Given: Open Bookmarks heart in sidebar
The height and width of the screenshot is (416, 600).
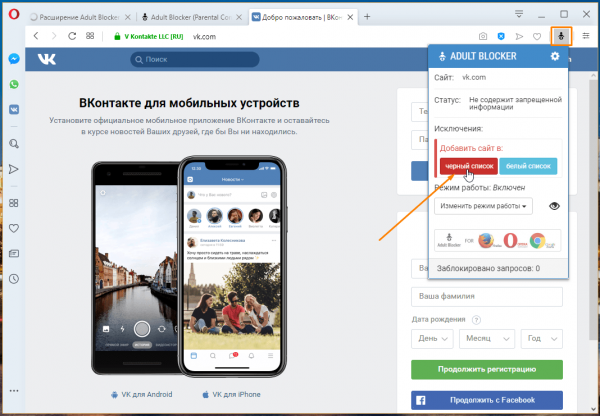Looking at the screenshot, I should pos(14,228).
